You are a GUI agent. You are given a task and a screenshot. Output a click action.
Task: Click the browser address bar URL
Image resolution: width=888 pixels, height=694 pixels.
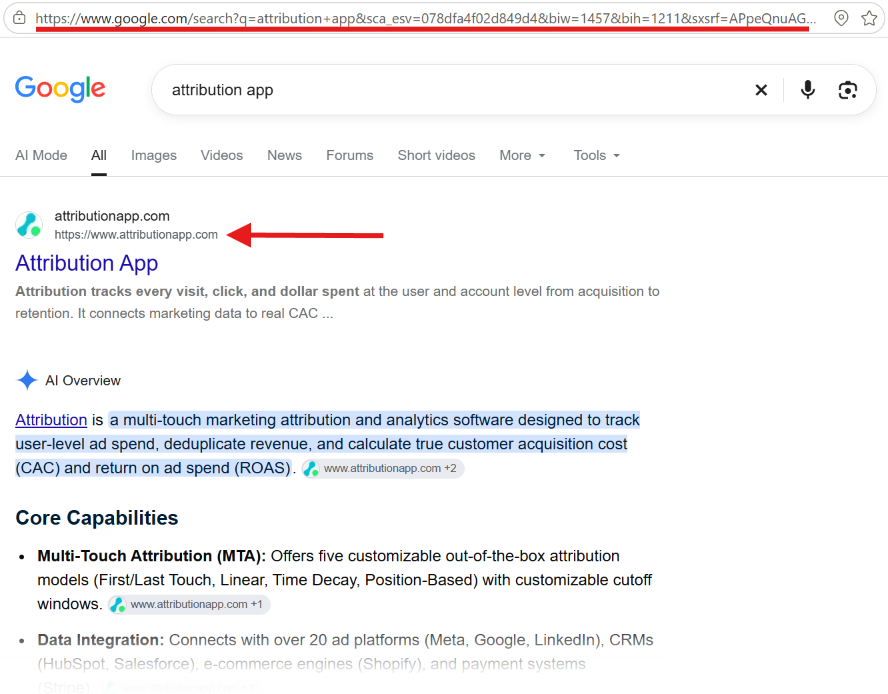[425, 19]
